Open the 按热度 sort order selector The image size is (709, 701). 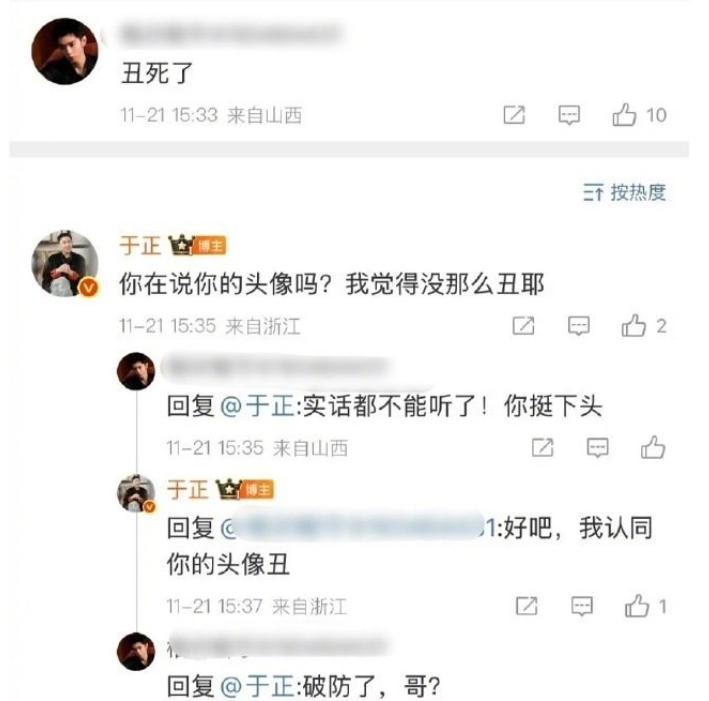[624, 193]
